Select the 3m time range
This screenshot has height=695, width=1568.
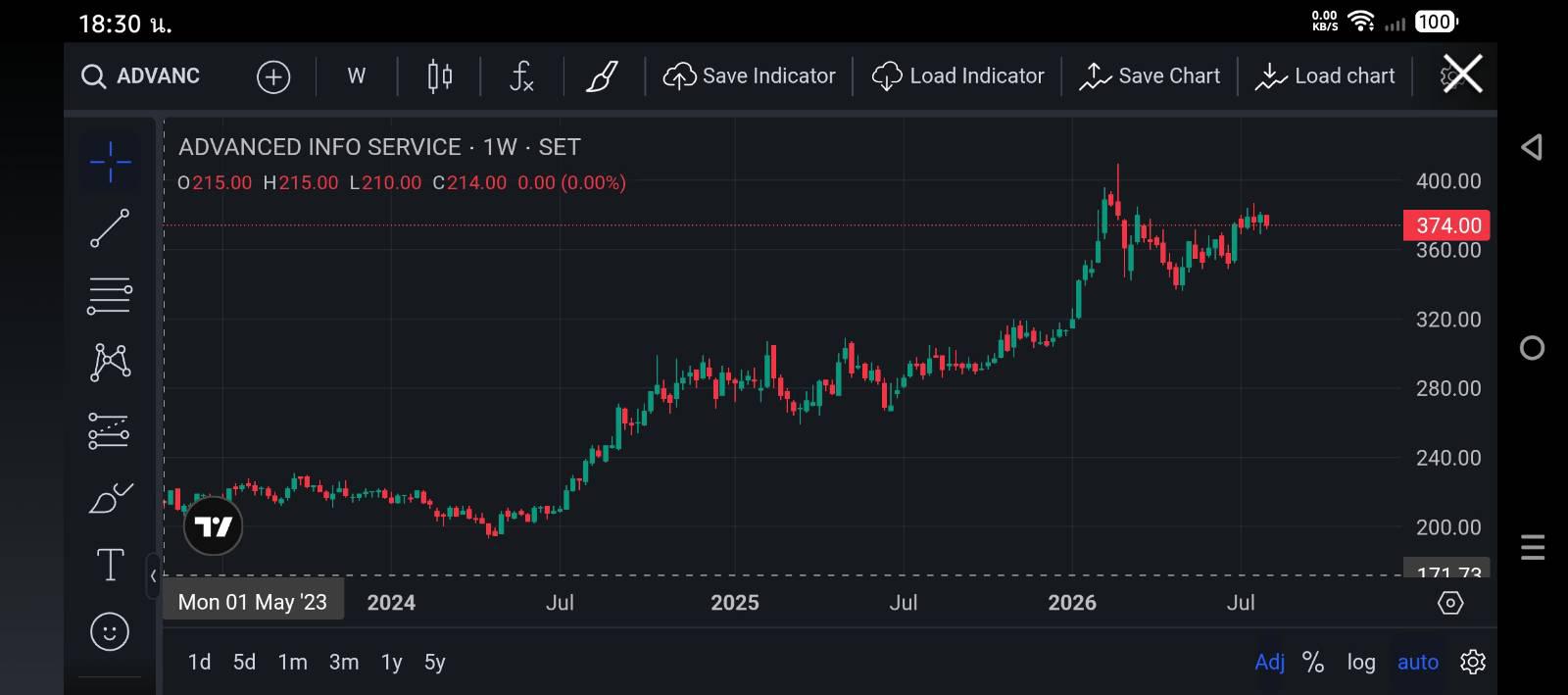click(x=343, y=663)
